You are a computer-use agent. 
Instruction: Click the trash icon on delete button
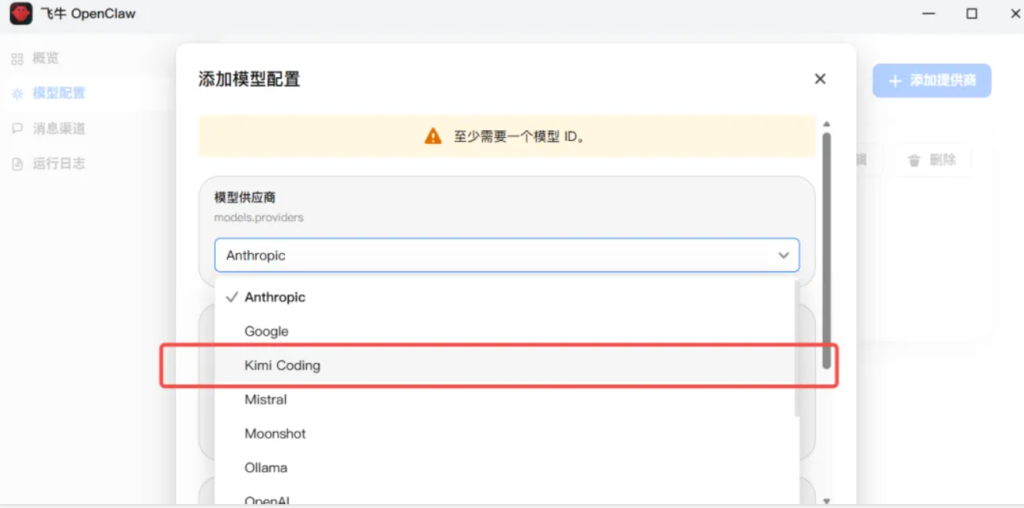pos(913,160)
